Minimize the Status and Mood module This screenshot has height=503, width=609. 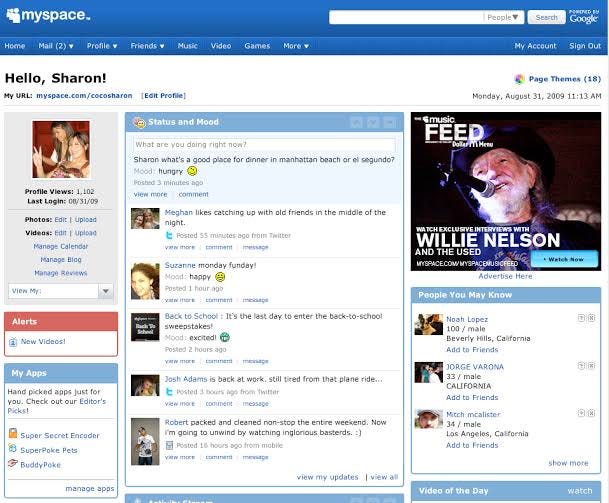[390, 122]
